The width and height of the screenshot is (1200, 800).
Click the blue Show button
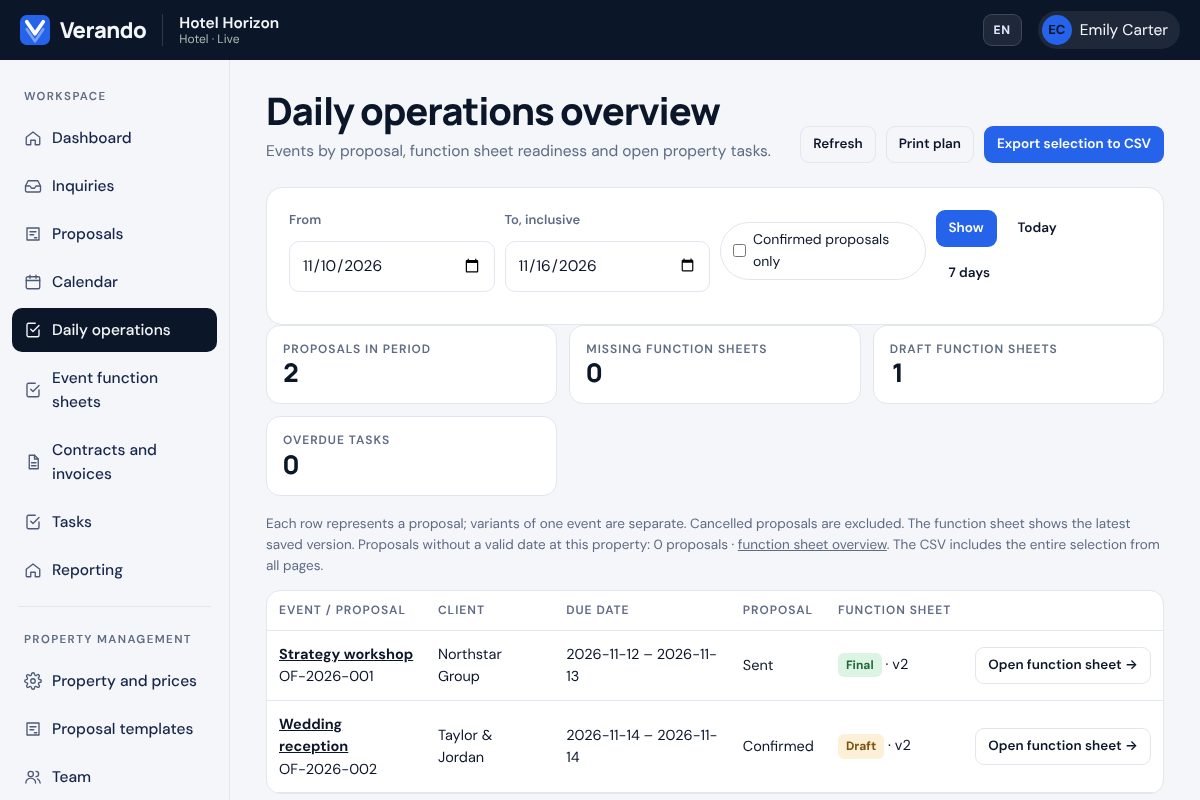coord(966,228)
